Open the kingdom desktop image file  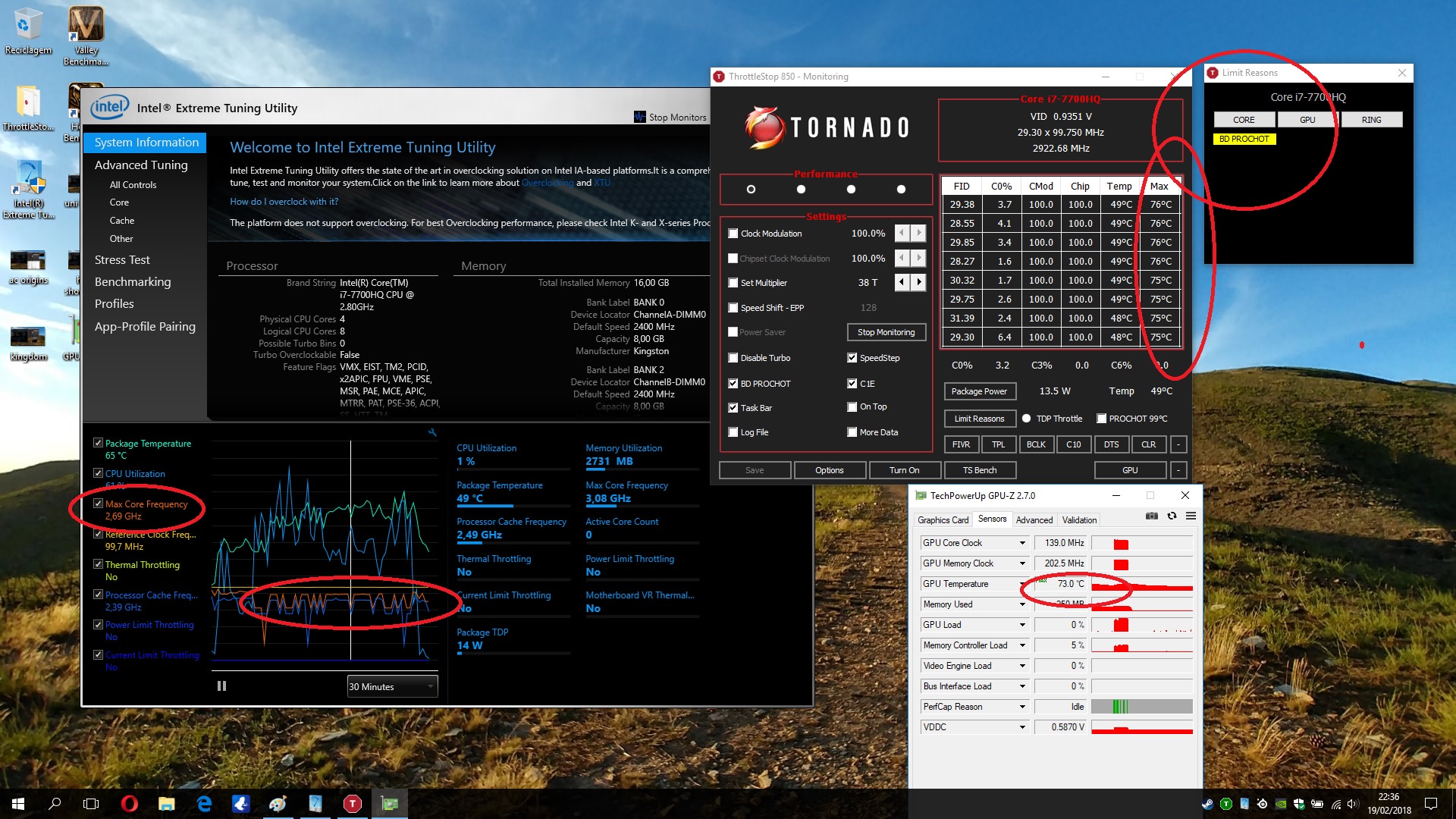click(28, 344)
